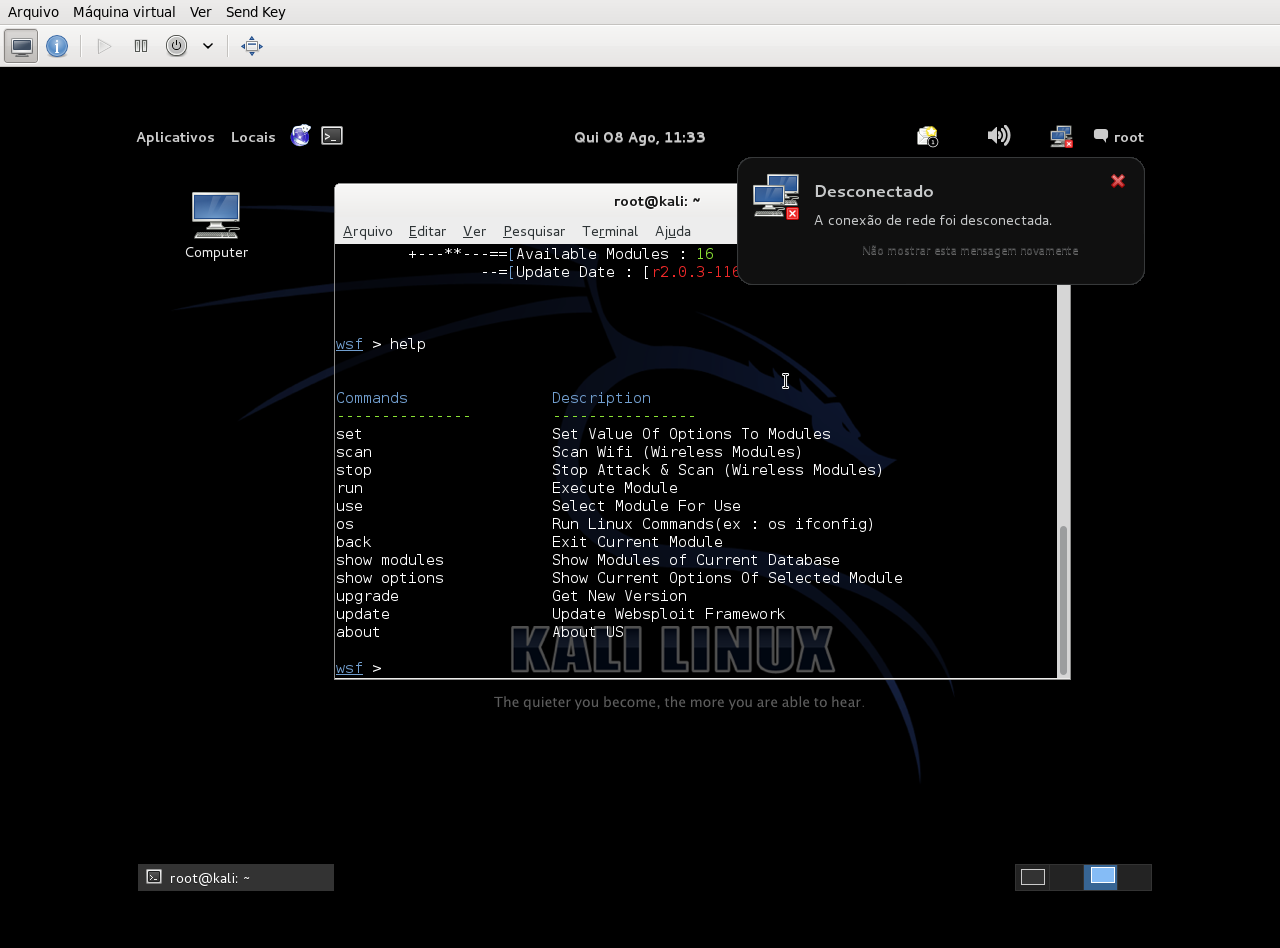Open the Send Key menu

pyautogui.click(x=256, y=12)
